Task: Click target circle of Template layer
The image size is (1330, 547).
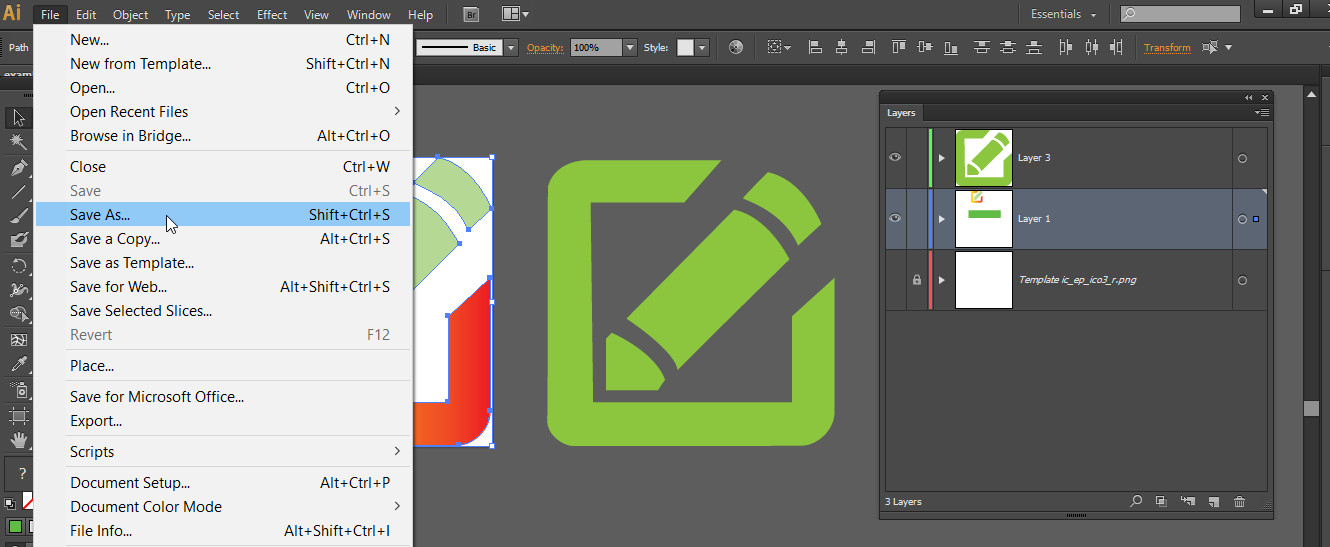Action: point(1242,281)
